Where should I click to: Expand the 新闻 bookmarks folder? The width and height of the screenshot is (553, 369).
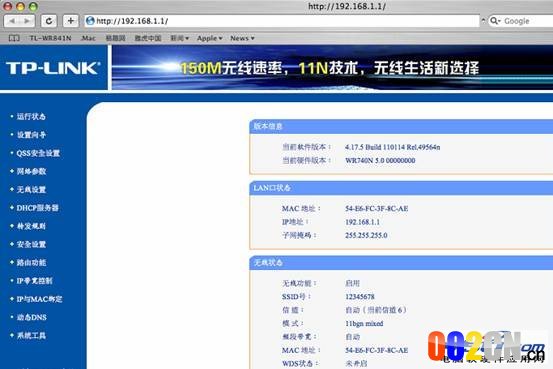[180, 38]
